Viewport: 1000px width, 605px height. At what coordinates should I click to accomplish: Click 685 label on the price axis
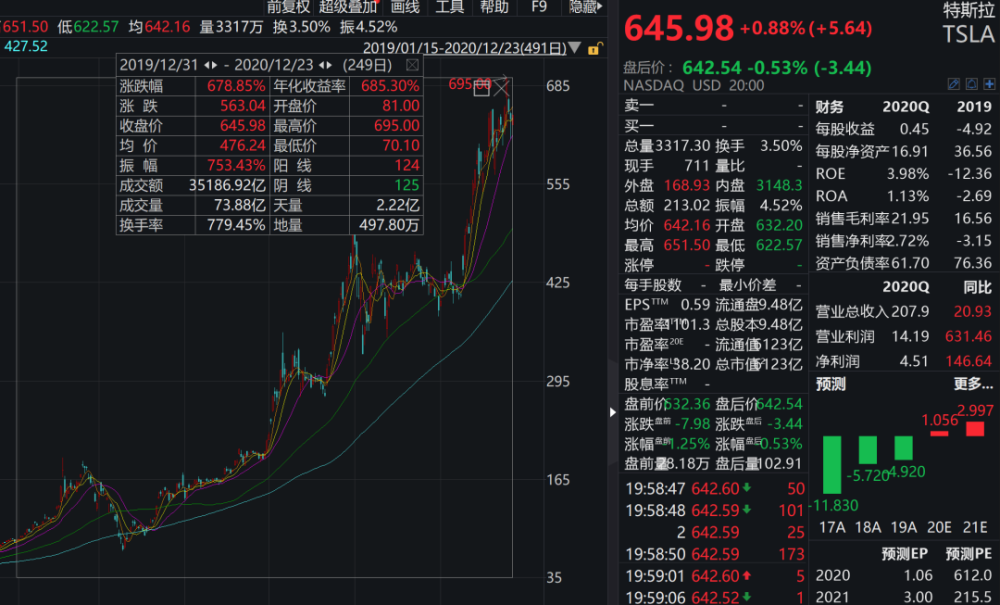[x=558, y=86]
